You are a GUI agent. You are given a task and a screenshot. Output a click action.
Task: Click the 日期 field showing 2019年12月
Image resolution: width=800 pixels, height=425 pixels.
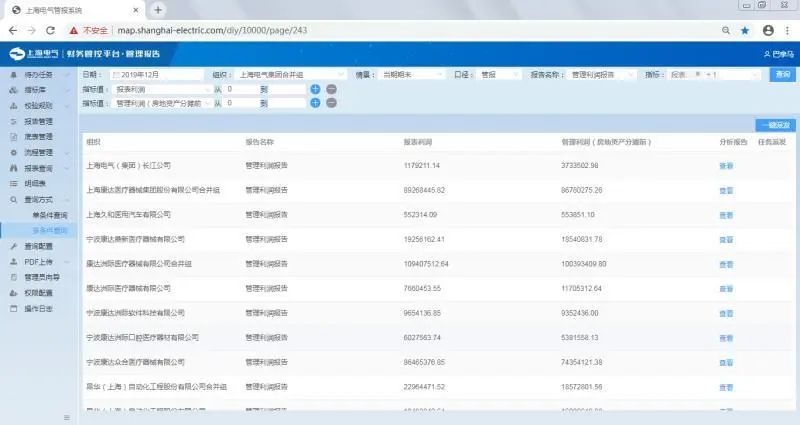[x=157, y=74]
